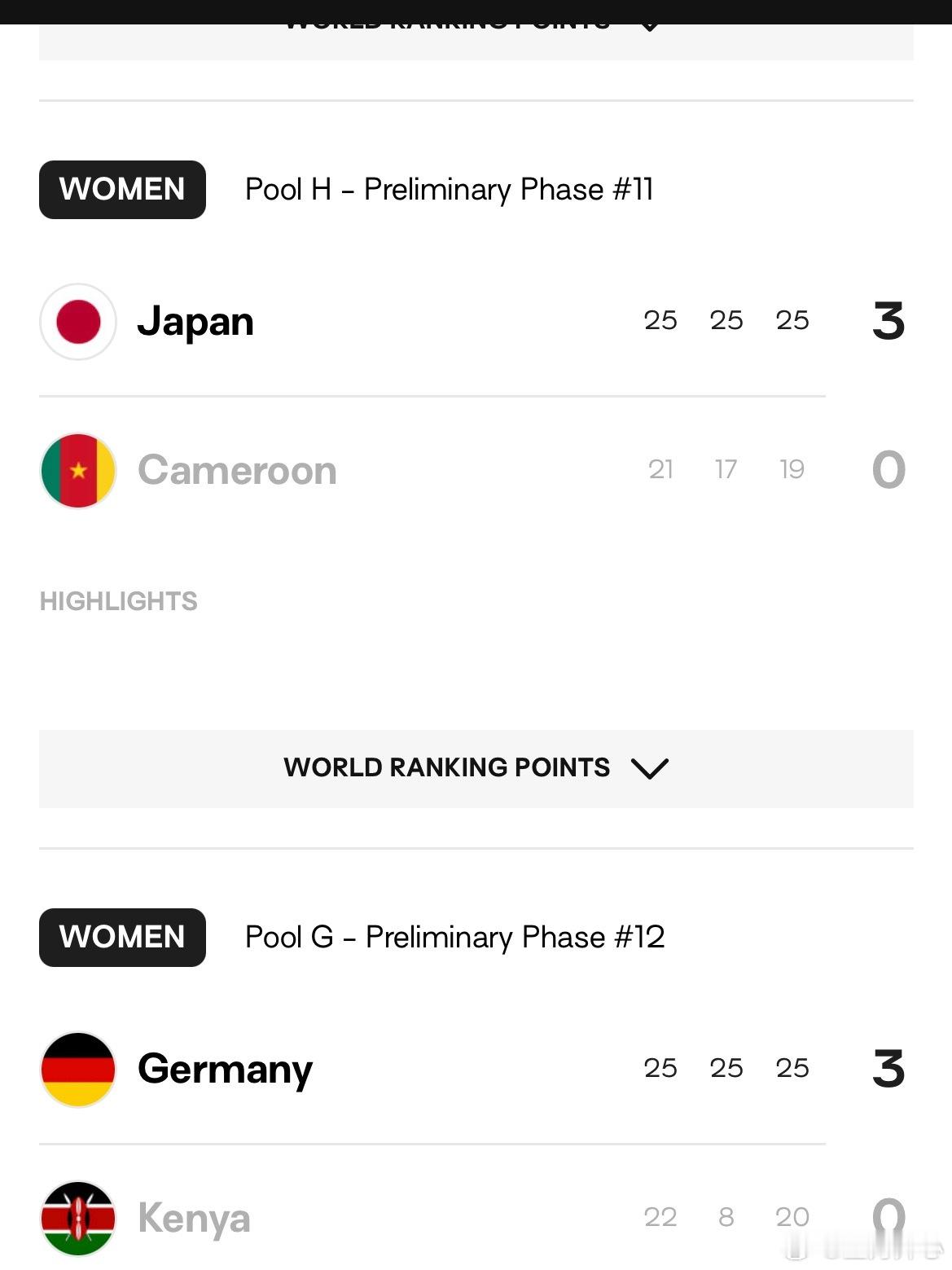
Task: Click the Germany flag icon
Action: [78, 1070]
